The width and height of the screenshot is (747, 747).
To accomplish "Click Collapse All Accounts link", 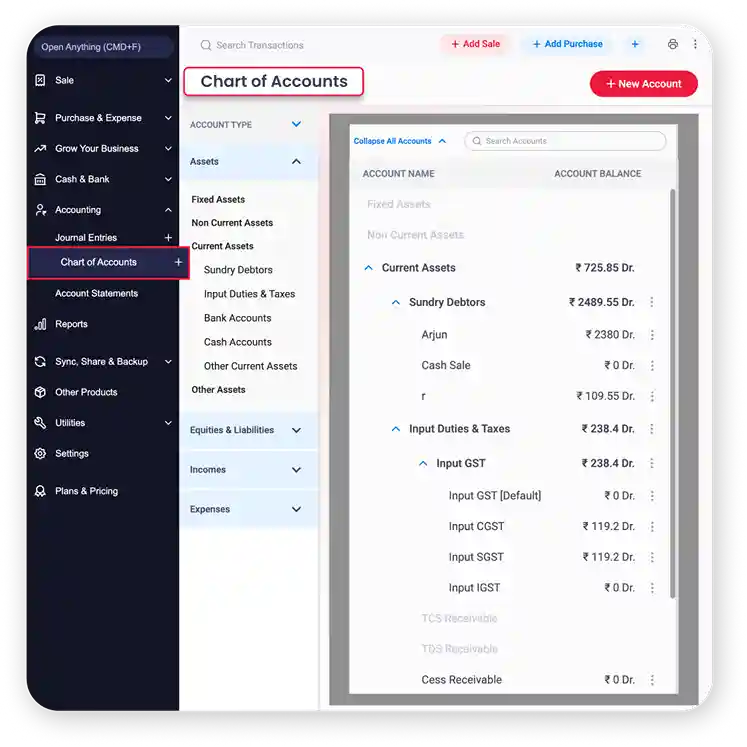I will click(x=399, y=141).
